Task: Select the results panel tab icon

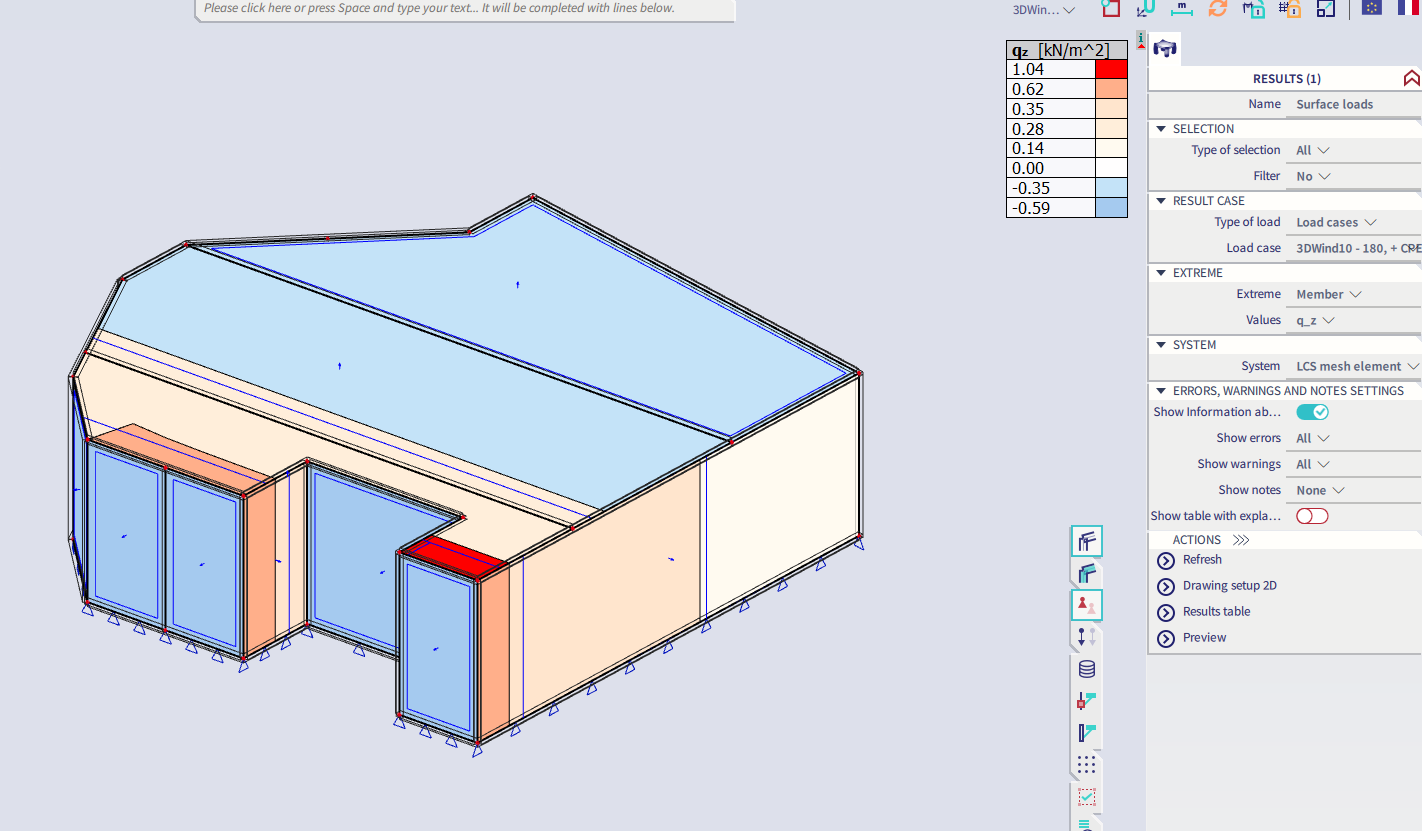Action: [1165, 48]
